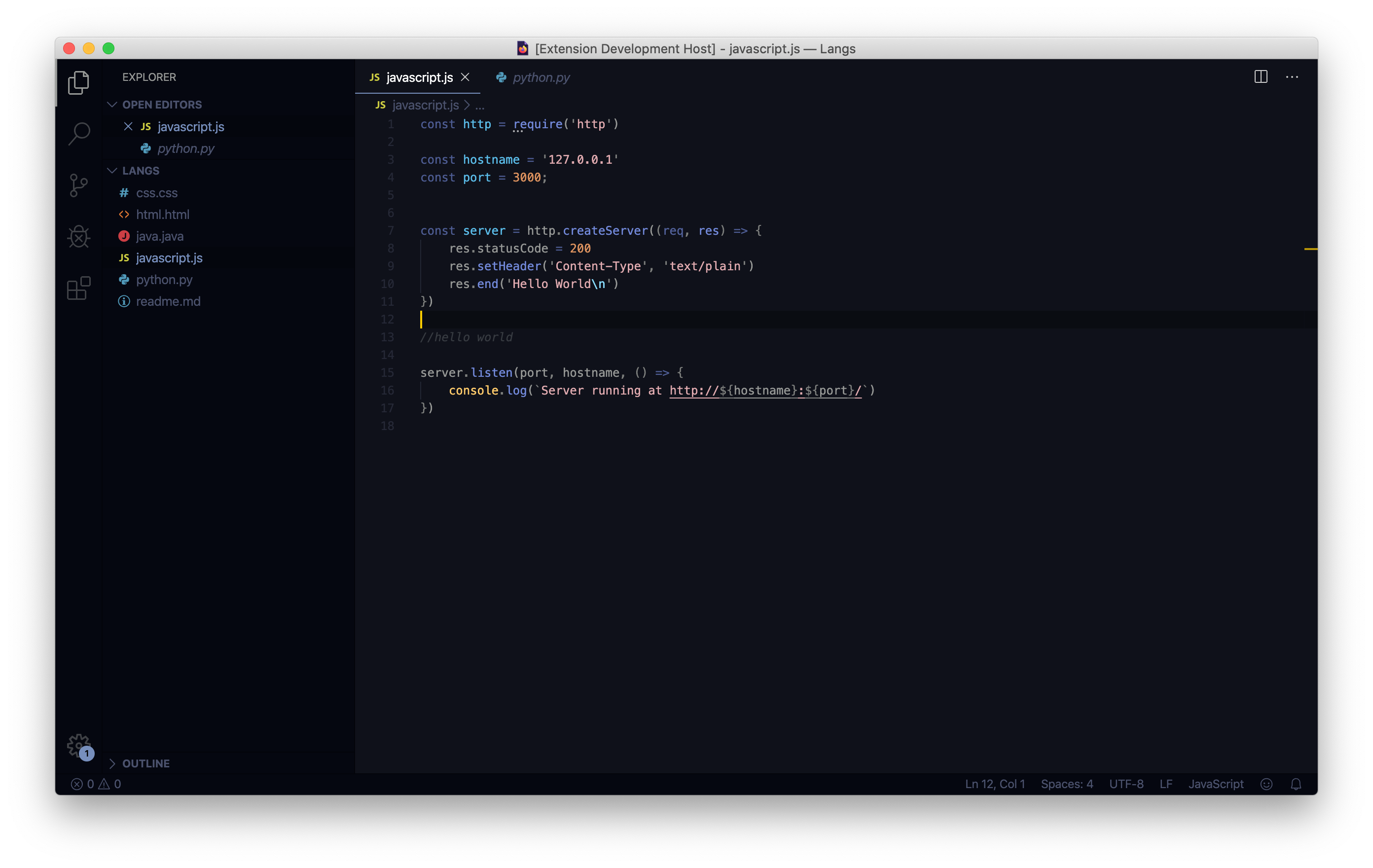Open java.java from the file tree

point(160,236)
